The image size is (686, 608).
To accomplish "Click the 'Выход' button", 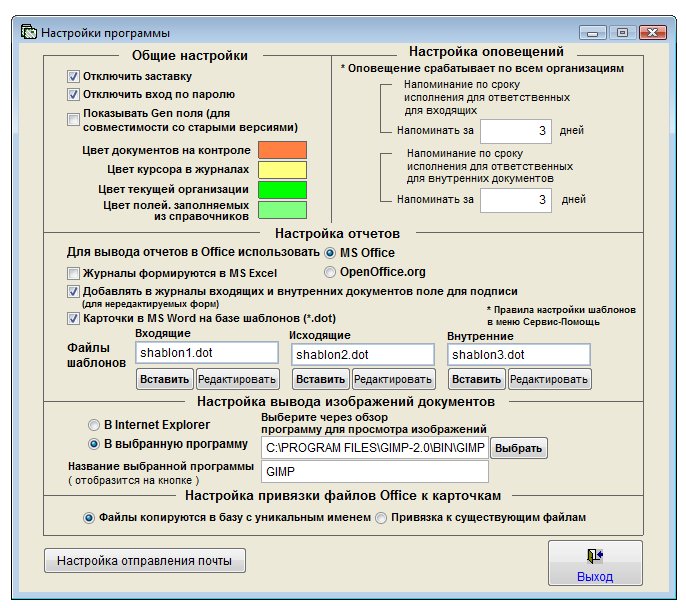I will [595, 563].
